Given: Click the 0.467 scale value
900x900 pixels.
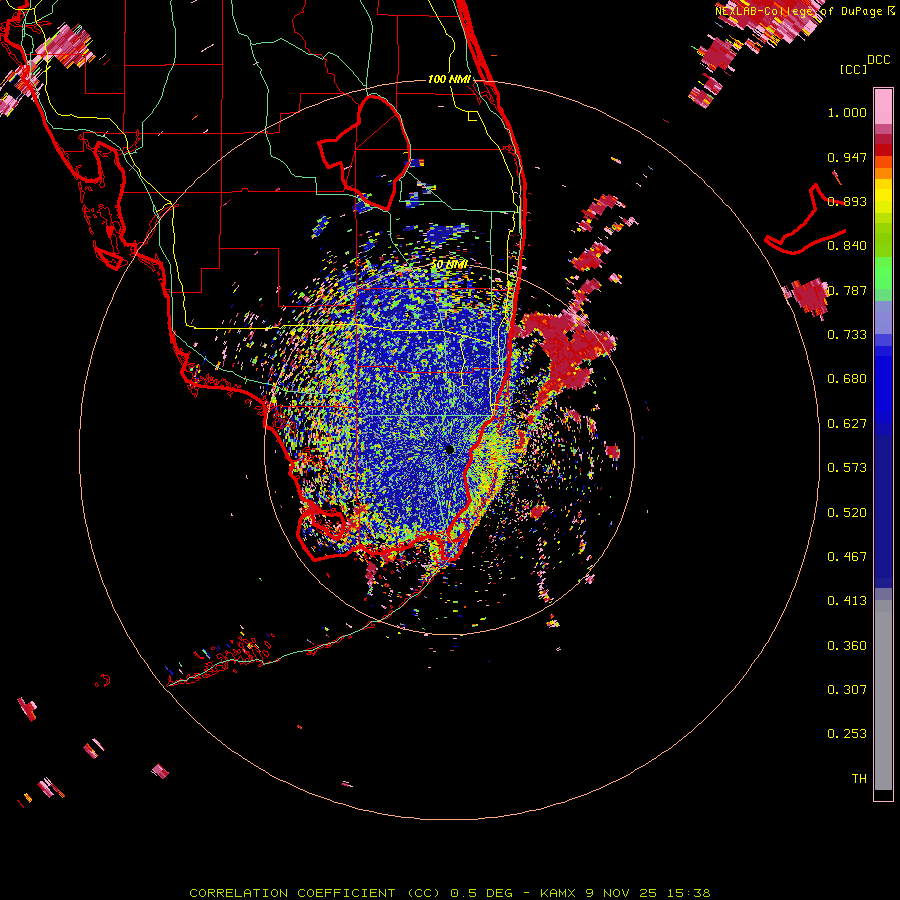Looking at the screenshot, I should click(847, 557).
